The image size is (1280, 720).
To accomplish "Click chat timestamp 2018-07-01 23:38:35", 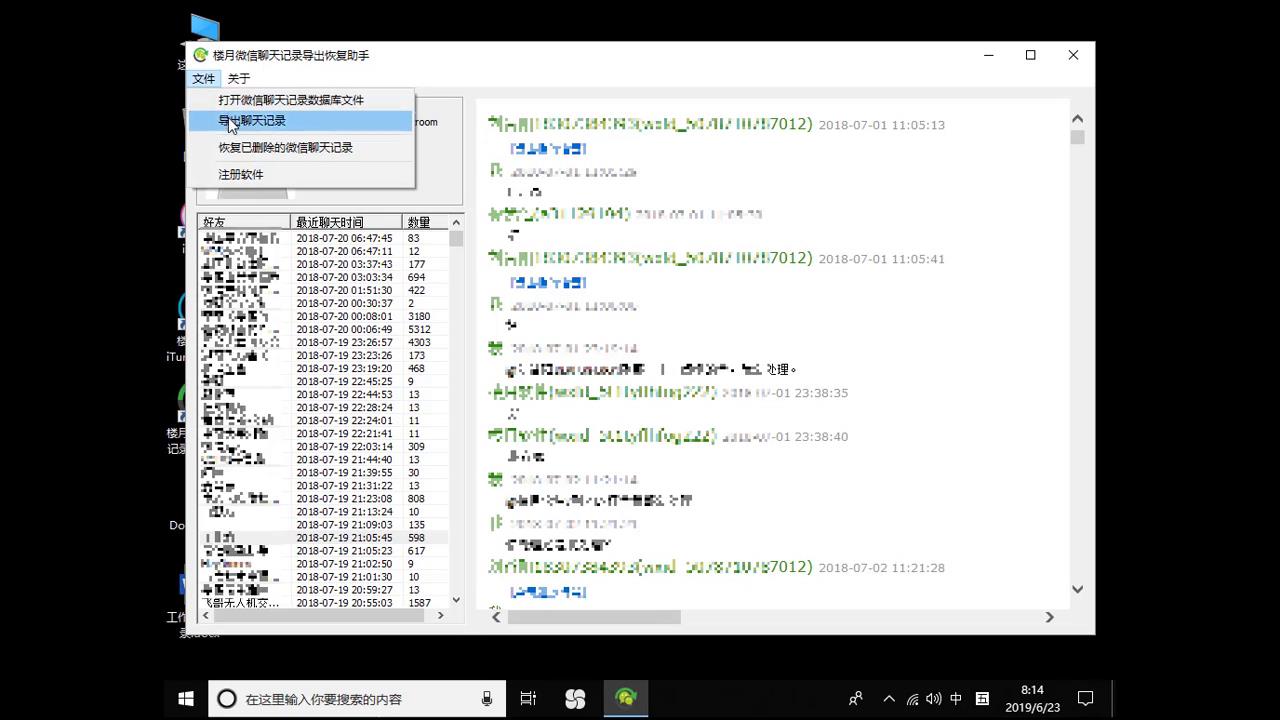I will click(x=785, y=393).
